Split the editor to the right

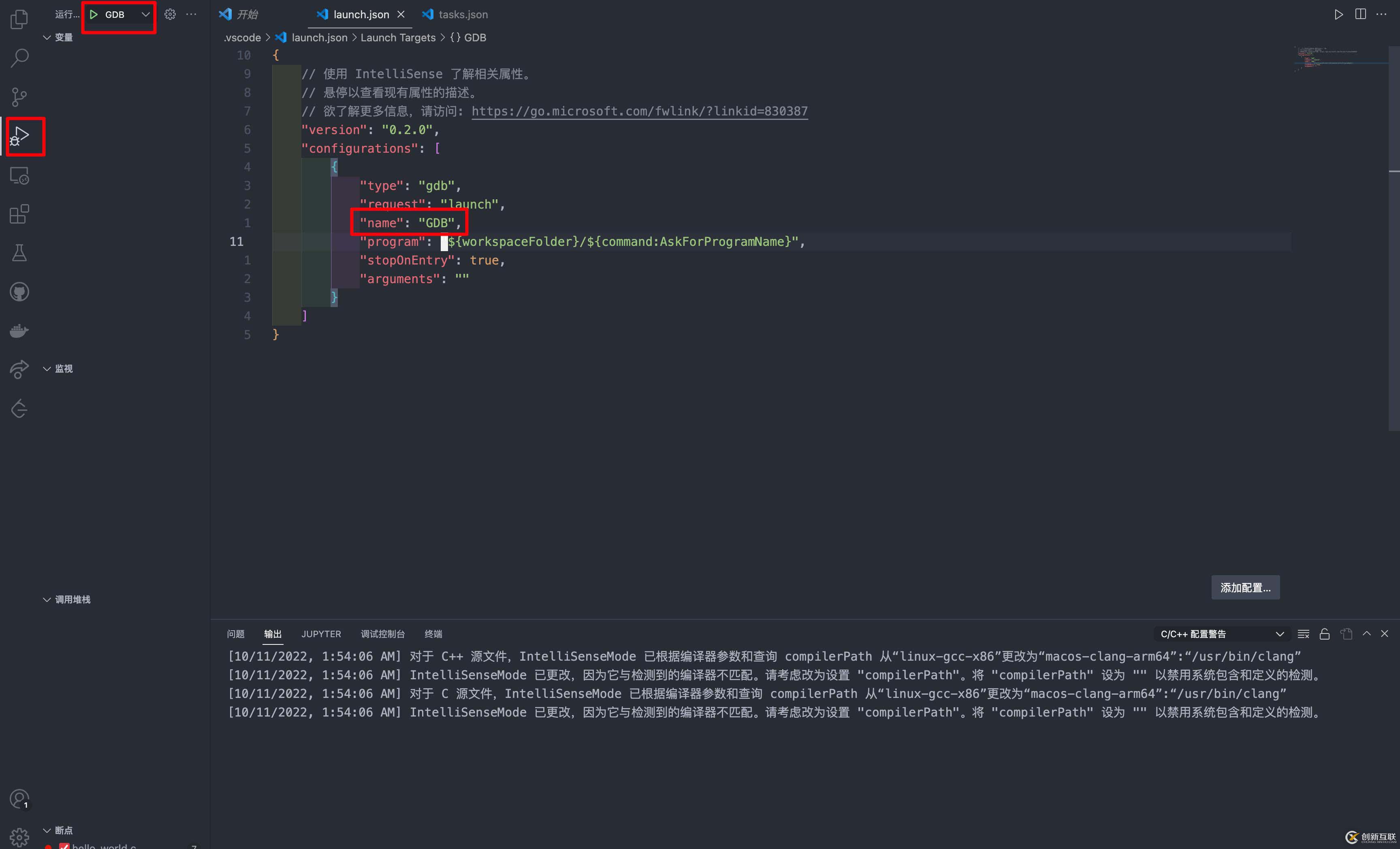(x=1360, y=14)
